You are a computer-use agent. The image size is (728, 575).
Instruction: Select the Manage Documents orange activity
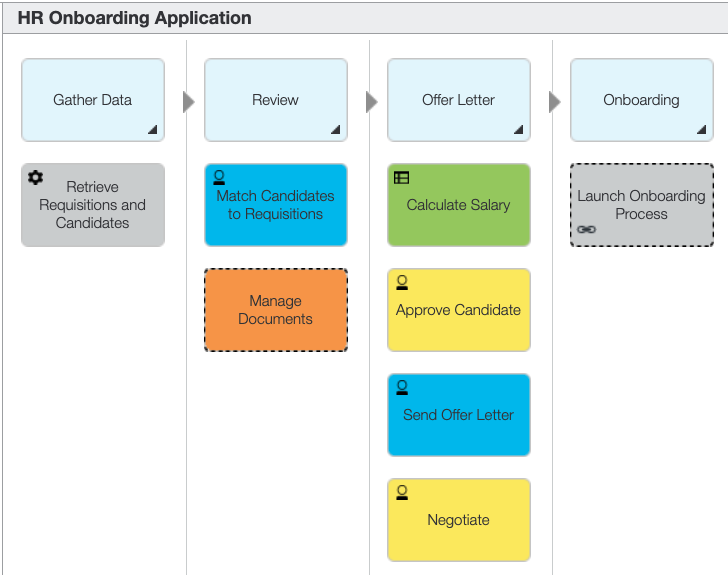[276, 310]
